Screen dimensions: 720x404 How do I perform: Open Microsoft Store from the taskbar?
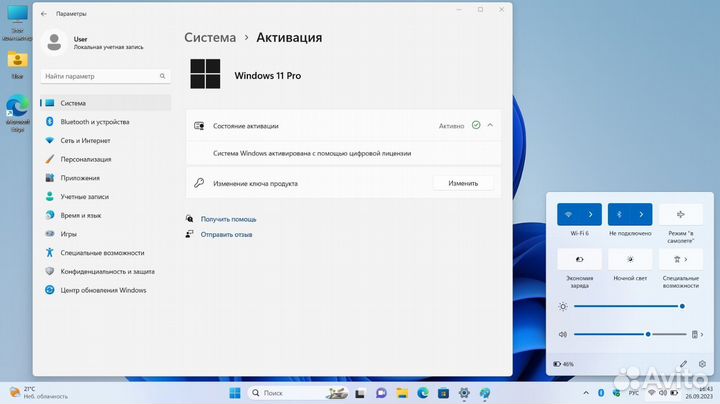pyautogui.click(x=444, y=393)
